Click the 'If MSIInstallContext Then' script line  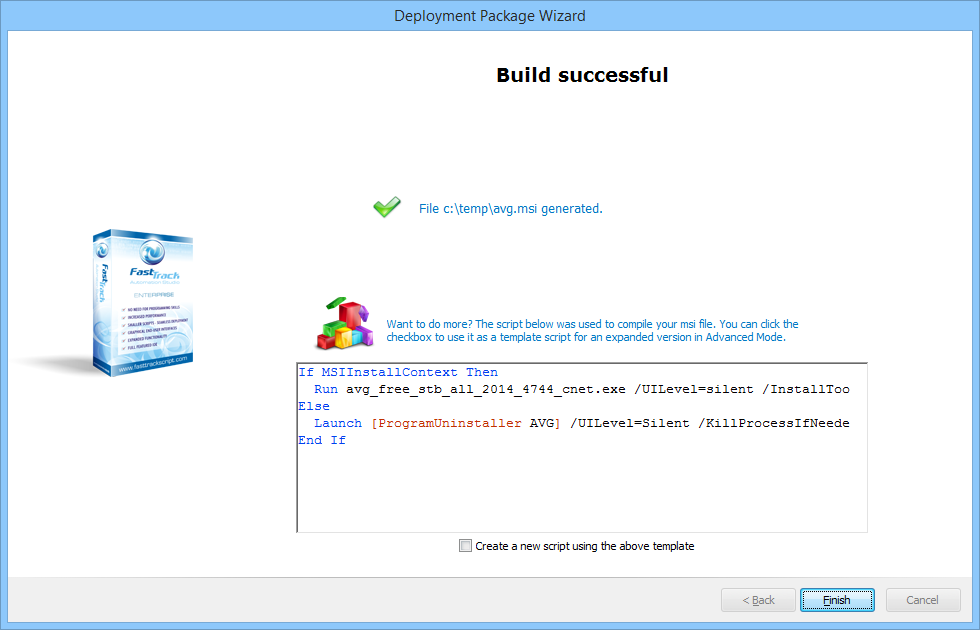(x=398, y=372)
